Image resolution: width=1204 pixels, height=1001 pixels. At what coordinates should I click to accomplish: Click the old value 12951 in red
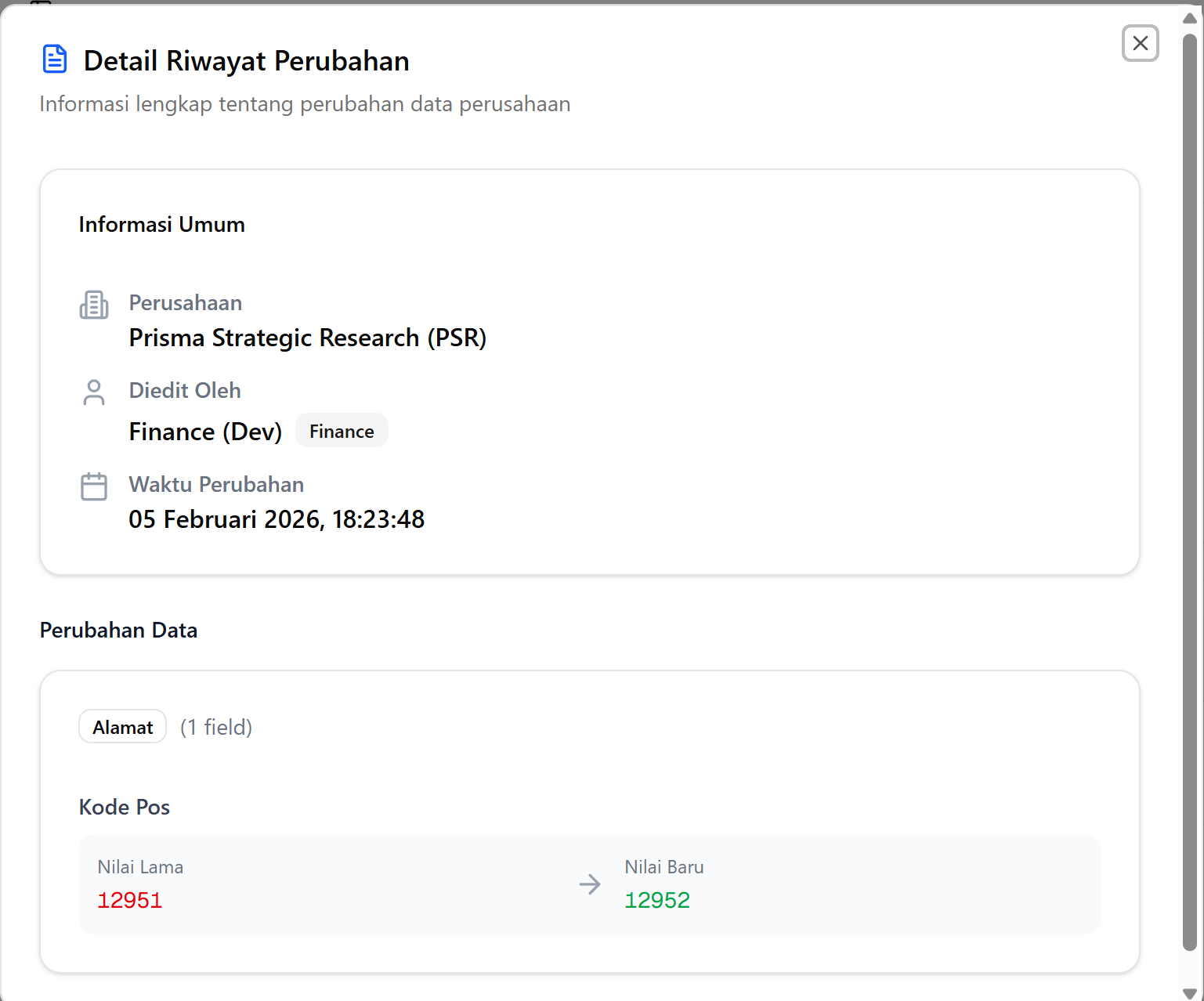(x=130, y=901)
